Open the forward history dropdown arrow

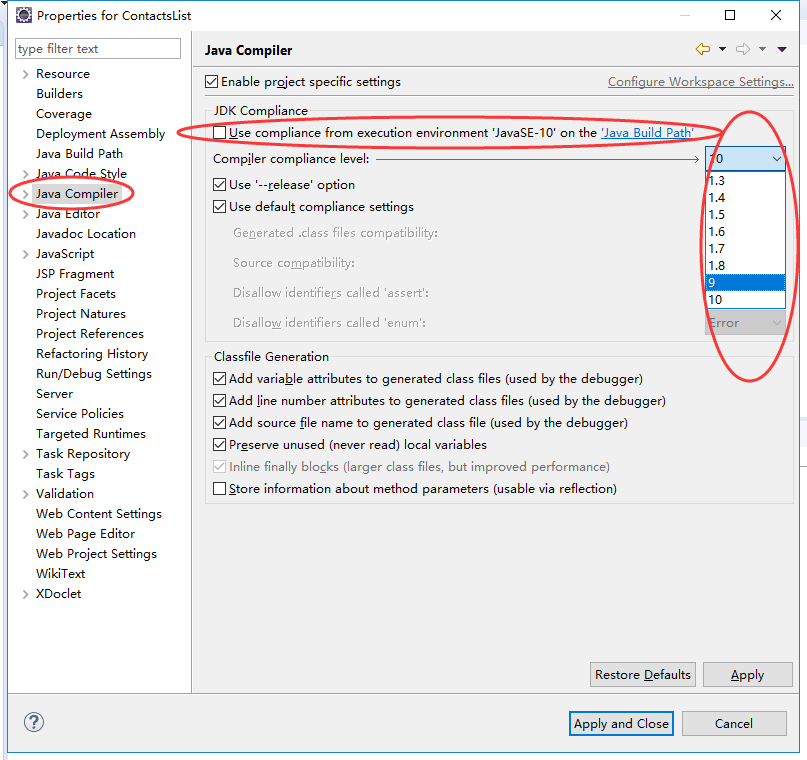[762, 49]
